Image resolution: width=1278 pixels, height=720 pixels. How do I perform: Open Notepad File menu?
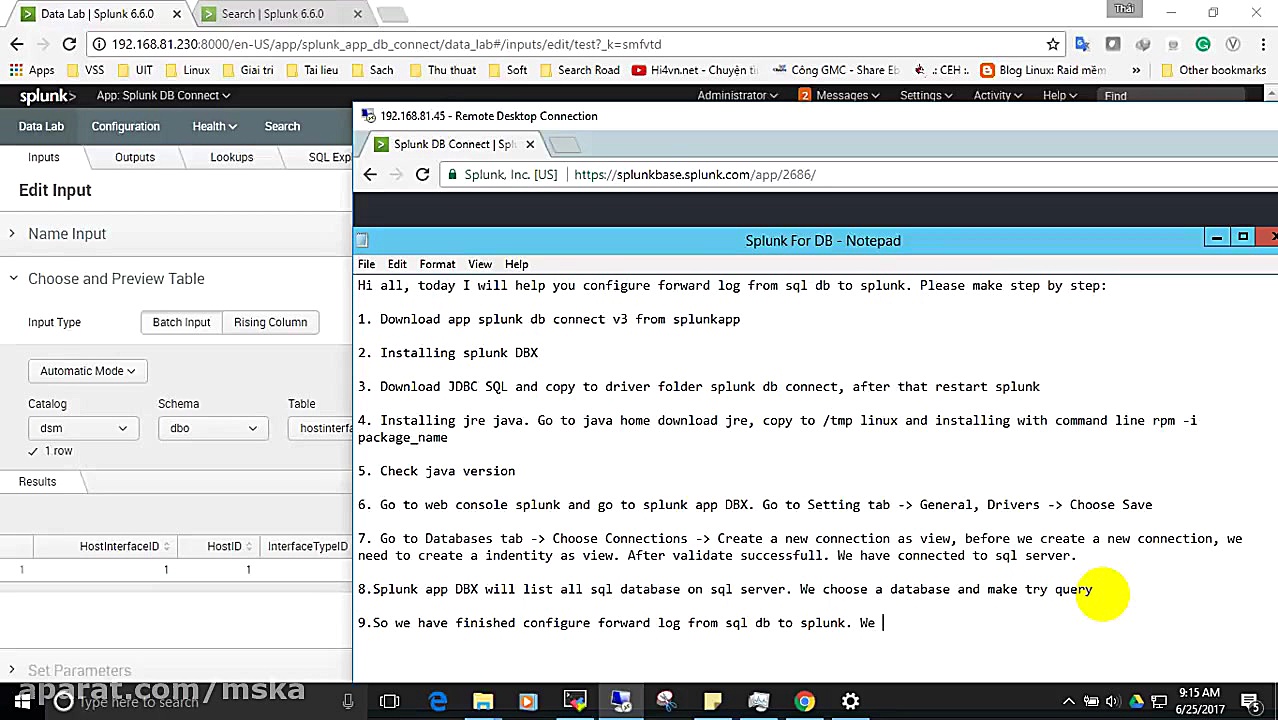pos(366,264)
